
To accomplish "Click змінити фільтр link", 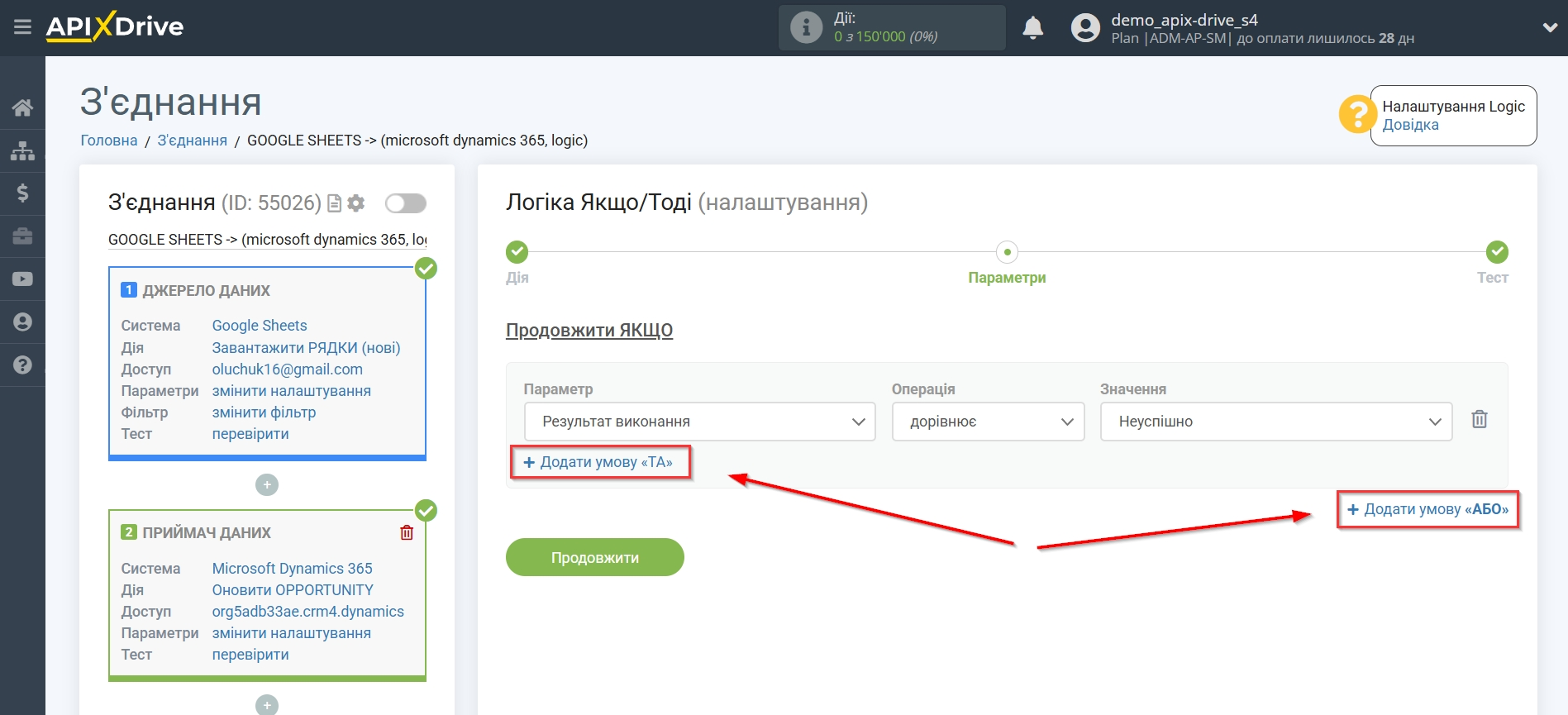I will pyautogui.click(x=264, y=412).
